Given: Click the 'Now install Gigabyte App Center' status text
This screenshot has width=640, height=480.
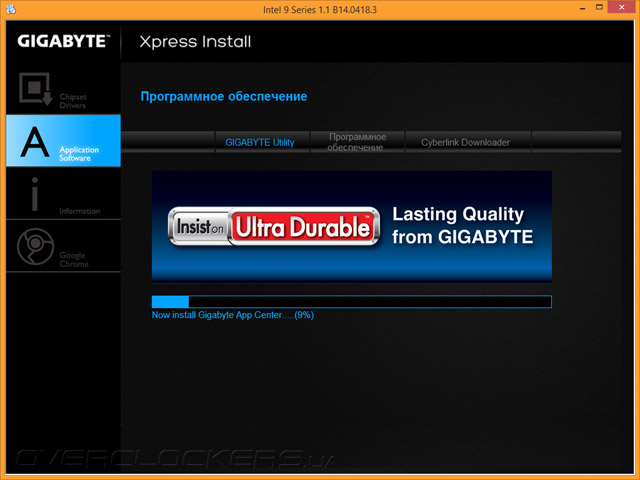Looking at the screenshot, I should (233, 315).
